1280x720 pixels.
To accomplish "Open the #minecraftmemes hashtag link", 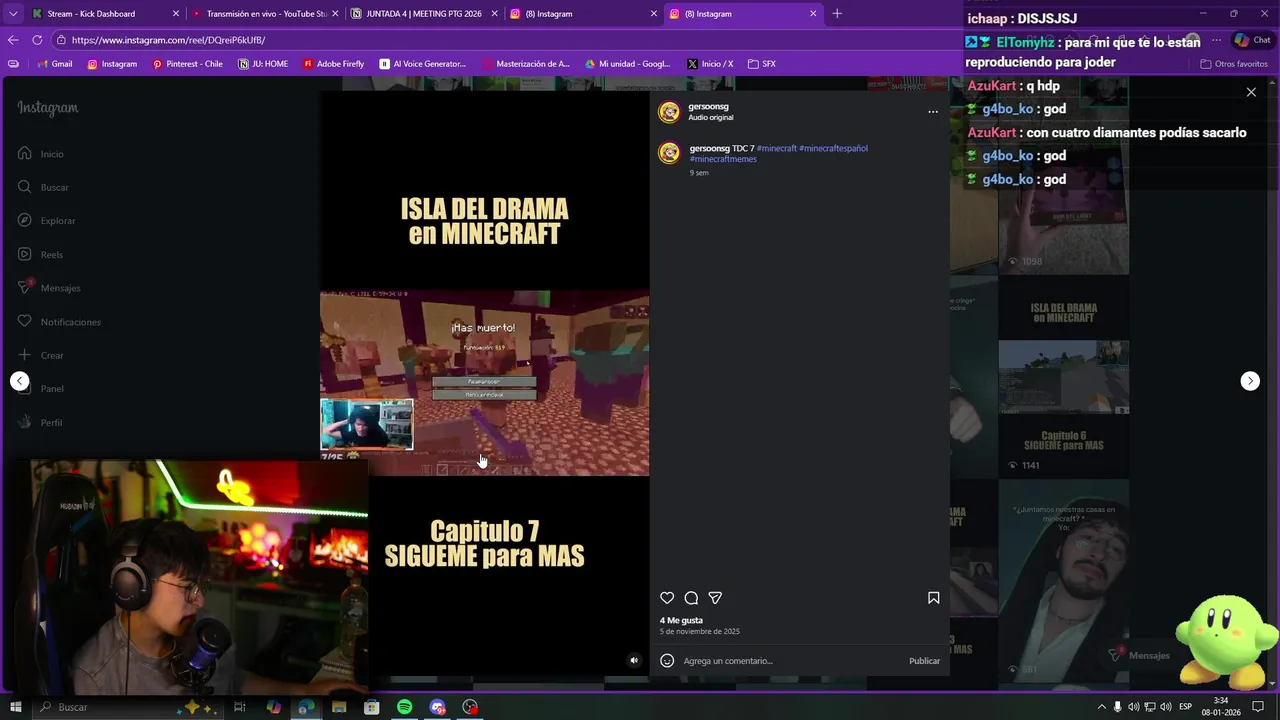I will (723, 159).
